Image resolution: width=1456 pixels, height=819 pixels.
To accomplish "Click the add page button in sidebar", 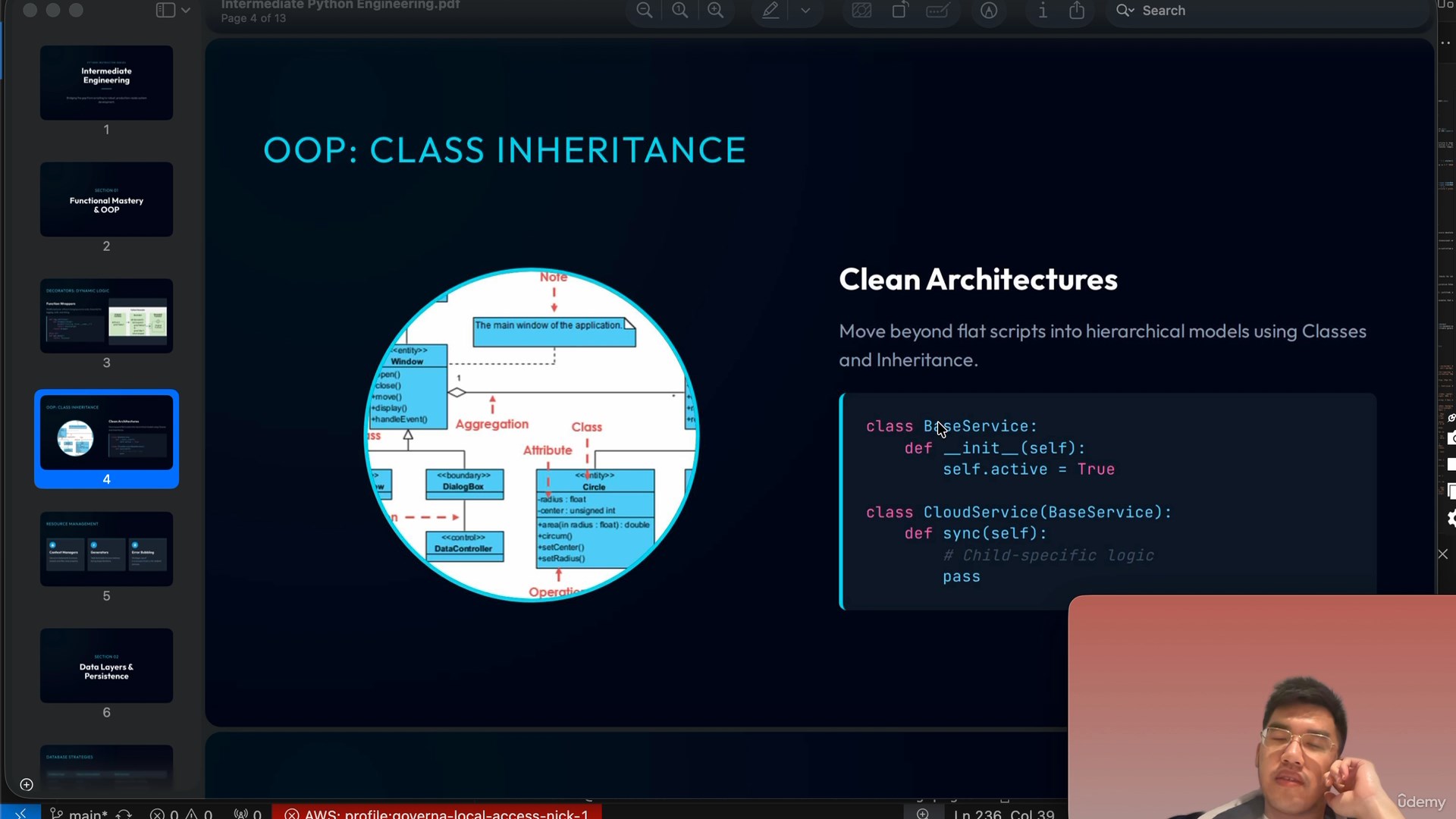I will click(27, 784).
